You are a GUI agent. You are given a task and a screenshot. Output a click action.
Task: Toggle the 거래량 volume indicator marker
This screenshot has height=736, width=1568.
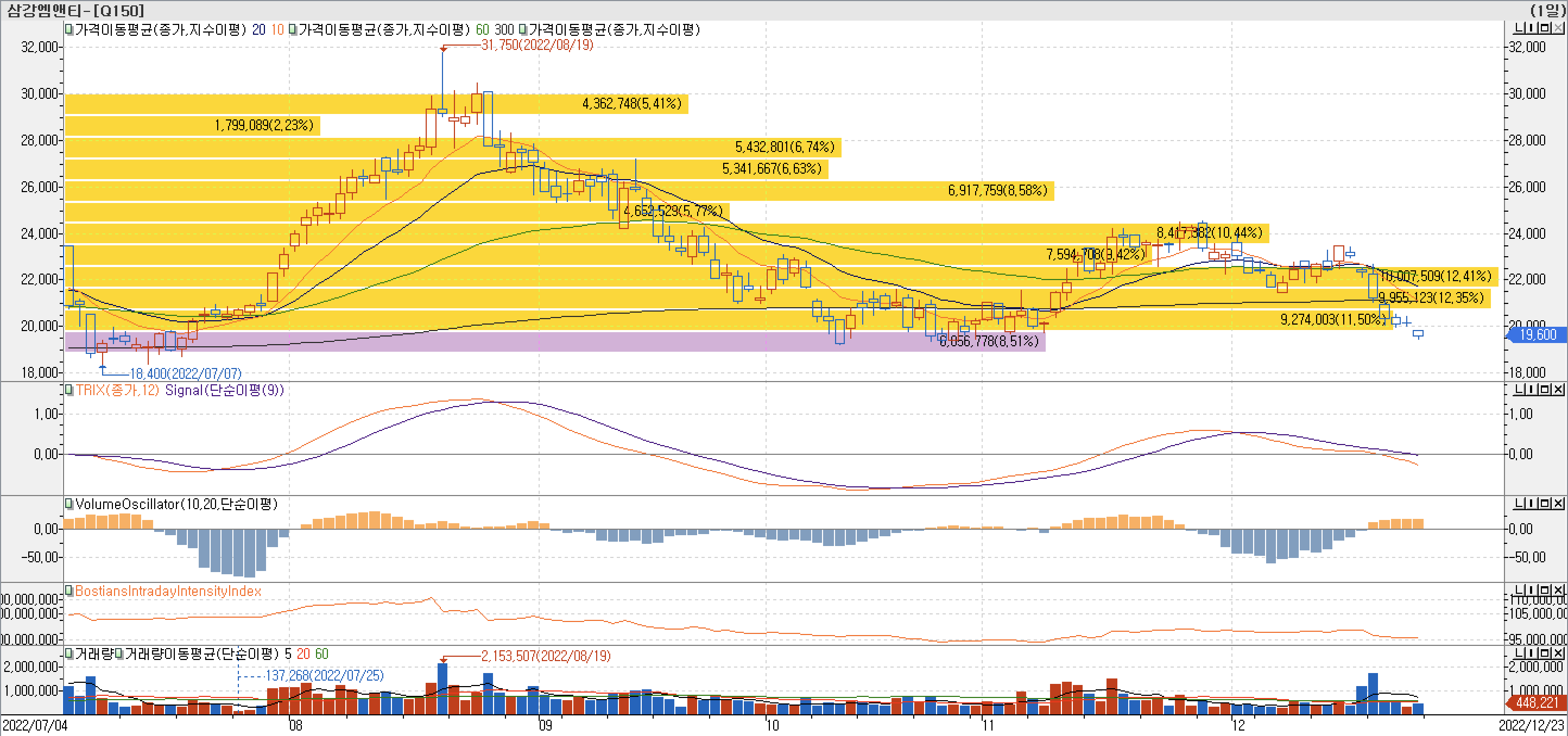click(69, 653)
